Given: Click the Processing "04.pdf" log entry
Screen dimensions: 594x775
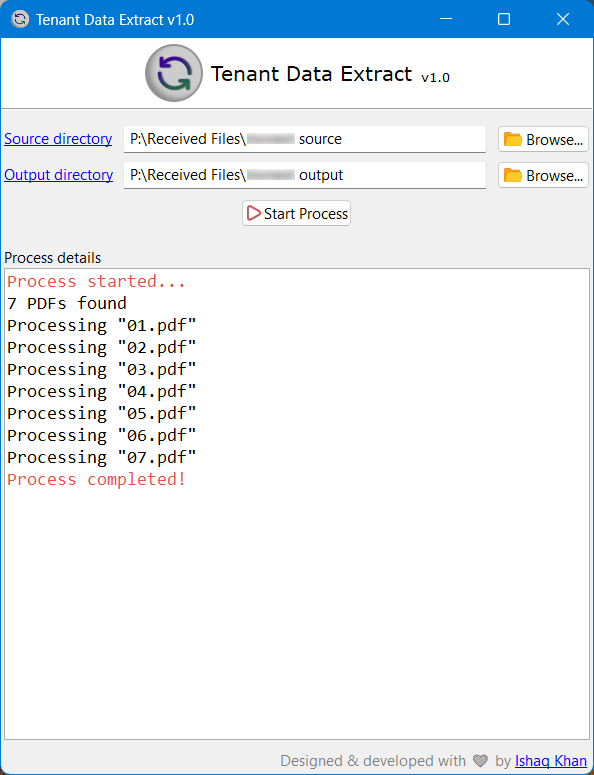Looking at the screenshot, I should point(102,391).
